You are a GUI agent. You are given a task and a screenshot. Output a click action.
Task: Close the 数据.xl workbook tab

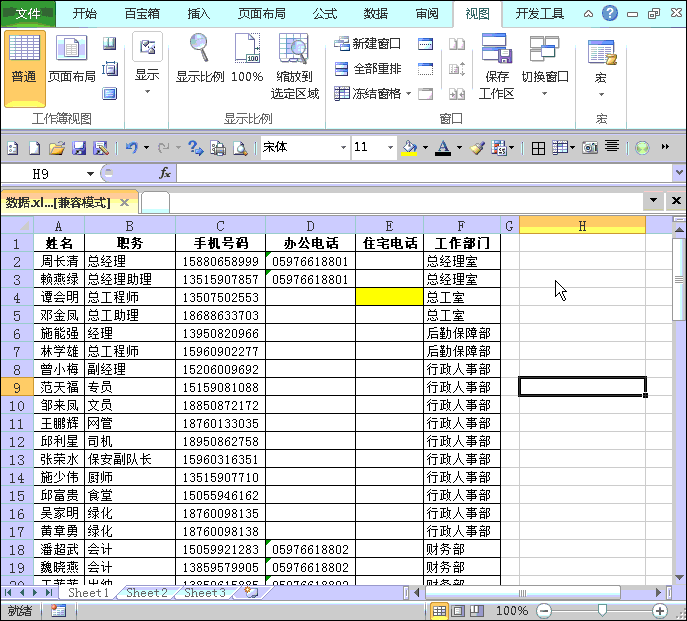(x=124, y=202)
